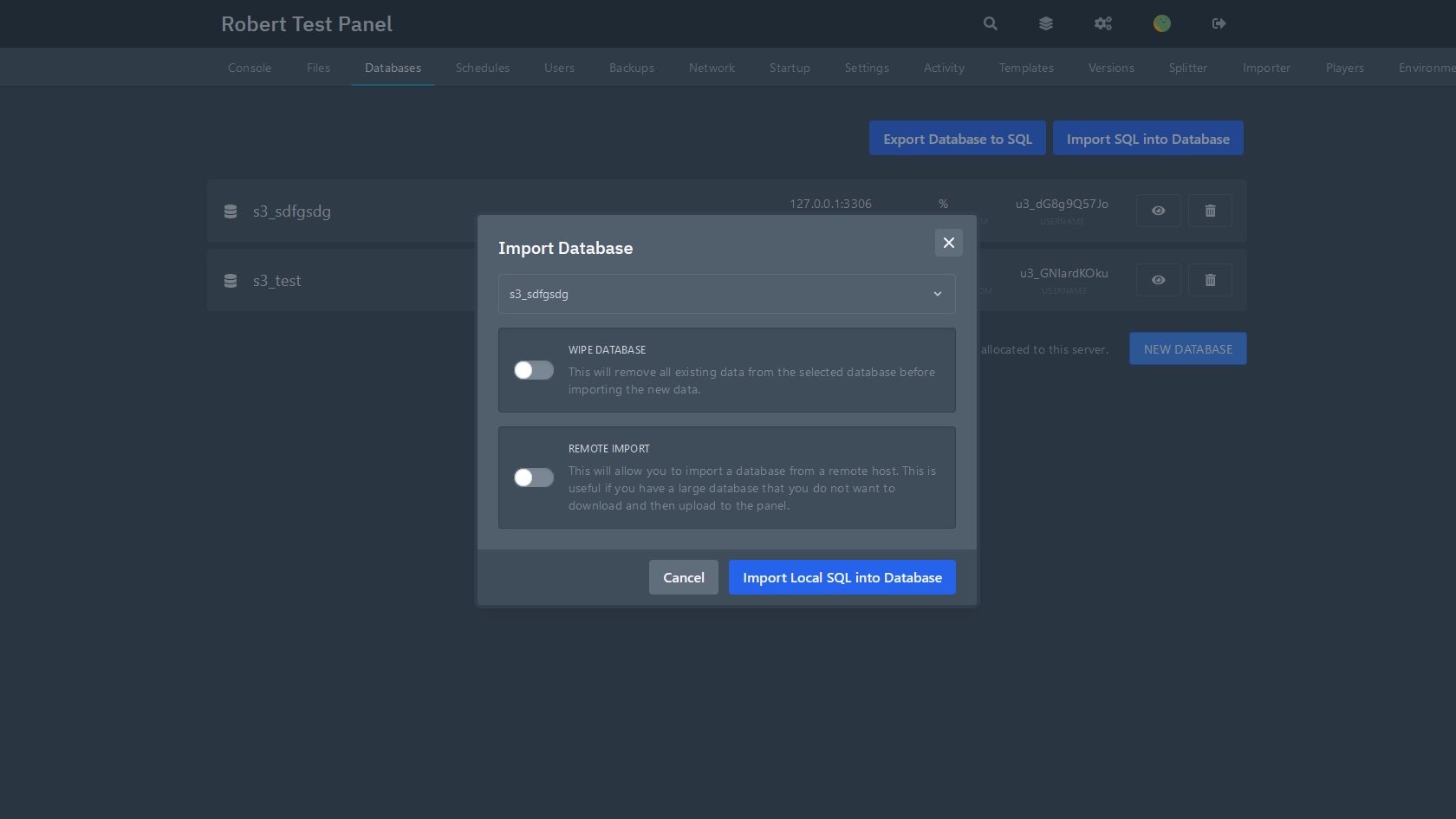Close the Import Database dialog
1456x819 pixels.
point(948,243)
